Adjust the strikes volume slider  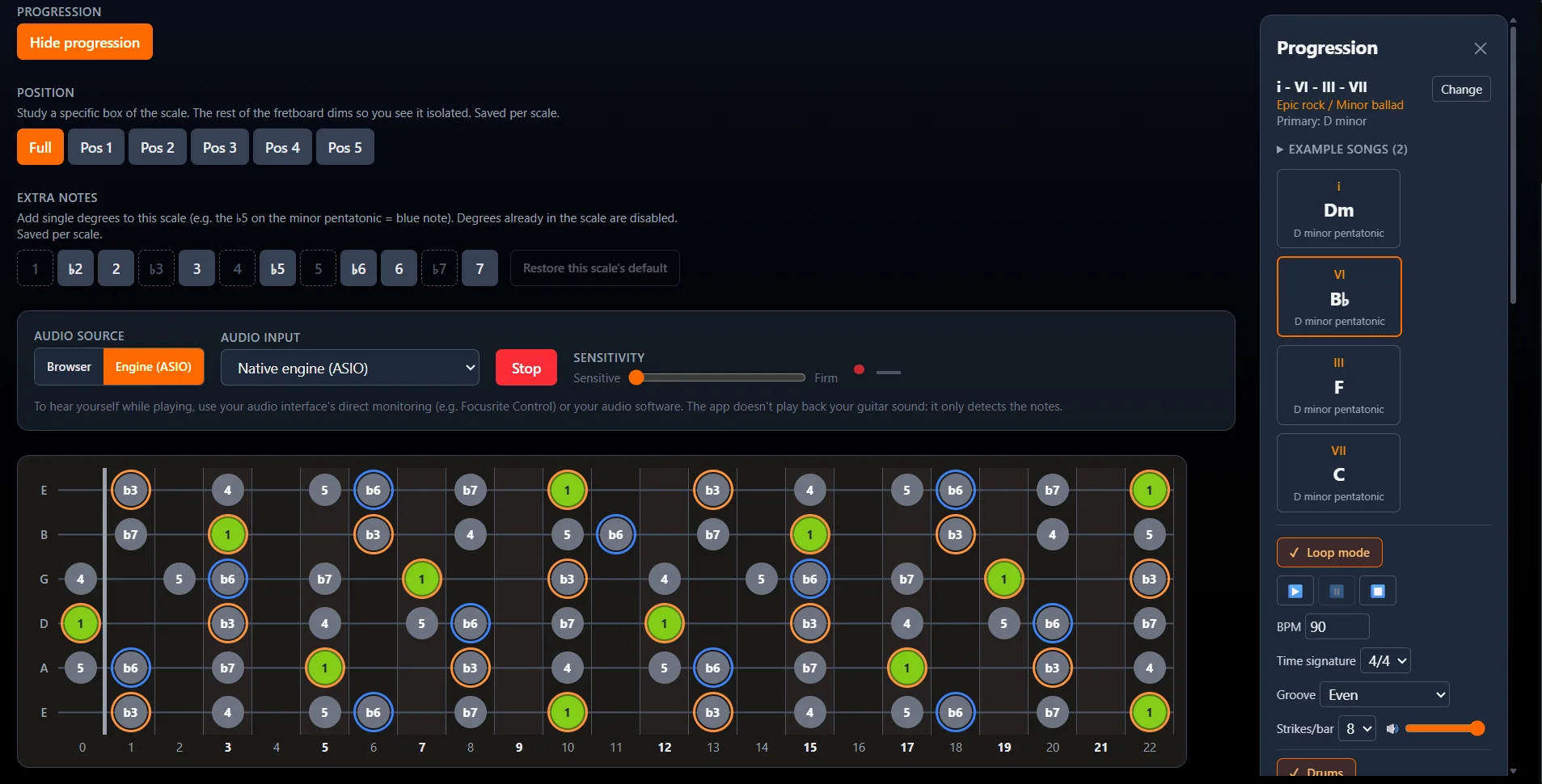click(x=1445, y=729)
